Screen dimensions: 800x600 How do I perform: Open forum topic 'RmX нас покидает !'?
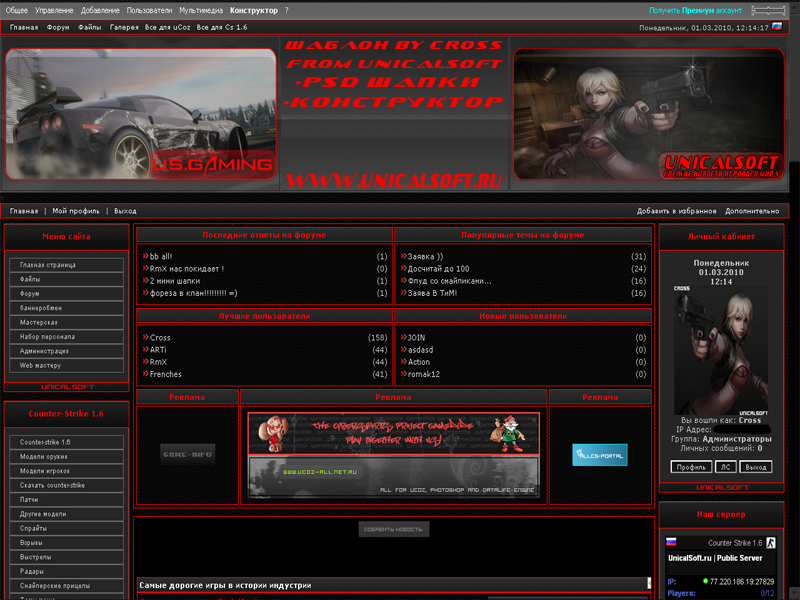187,269
